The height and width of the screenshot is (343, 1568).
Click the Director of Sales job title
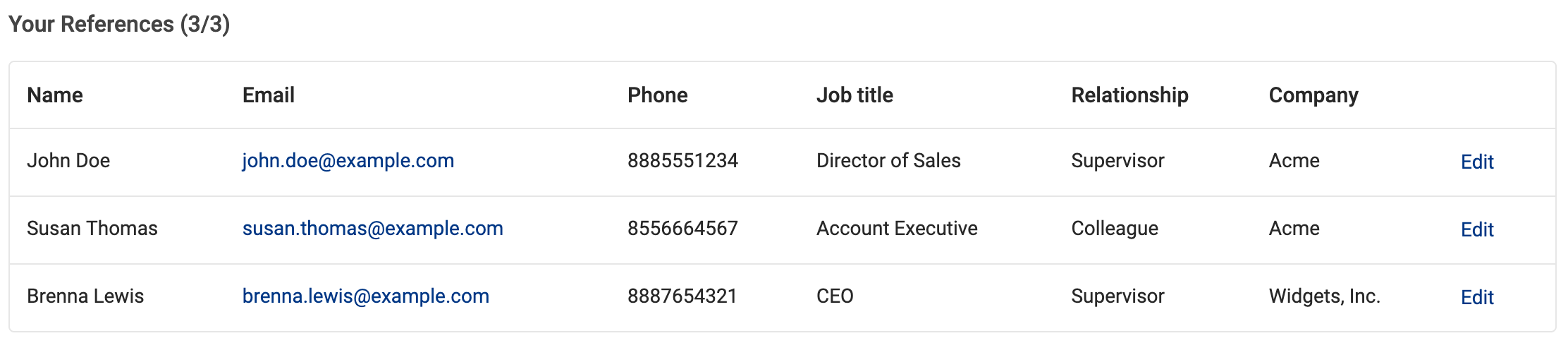coord(888,161)
